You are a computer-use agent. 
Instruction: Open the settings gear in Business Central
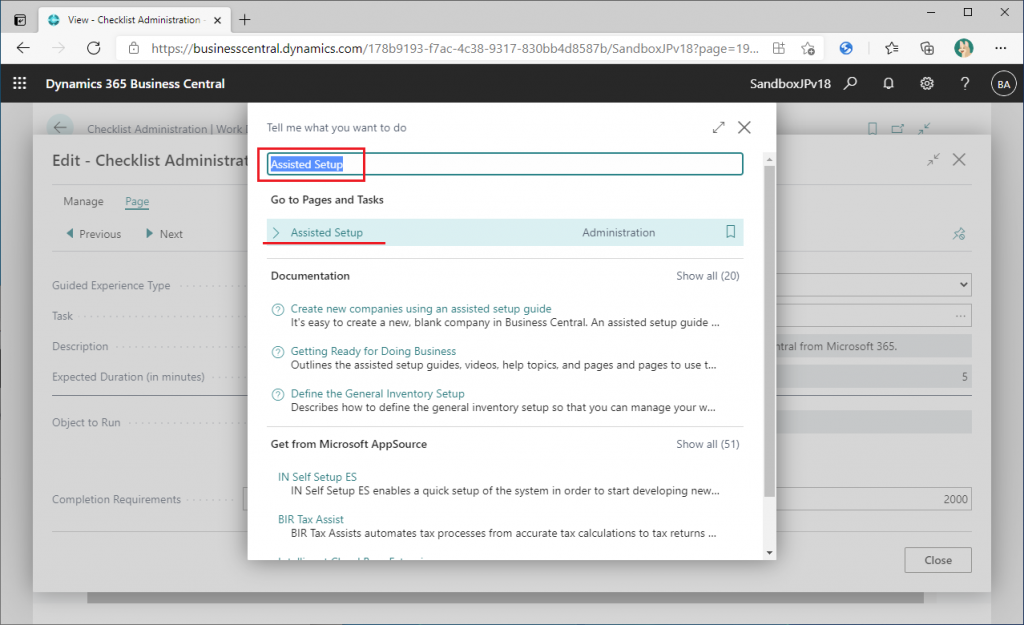pos(927,84)
